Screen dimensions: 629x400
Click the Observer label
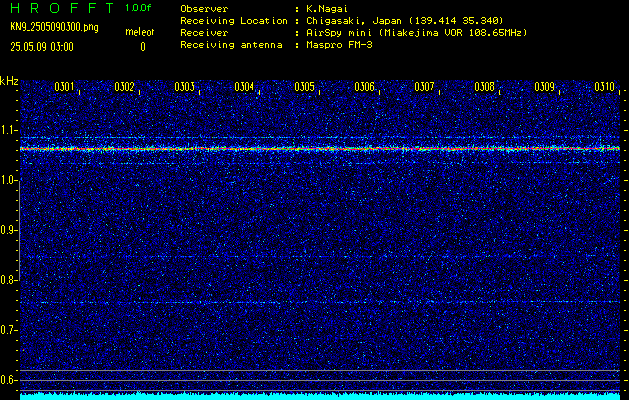[204, 8]
